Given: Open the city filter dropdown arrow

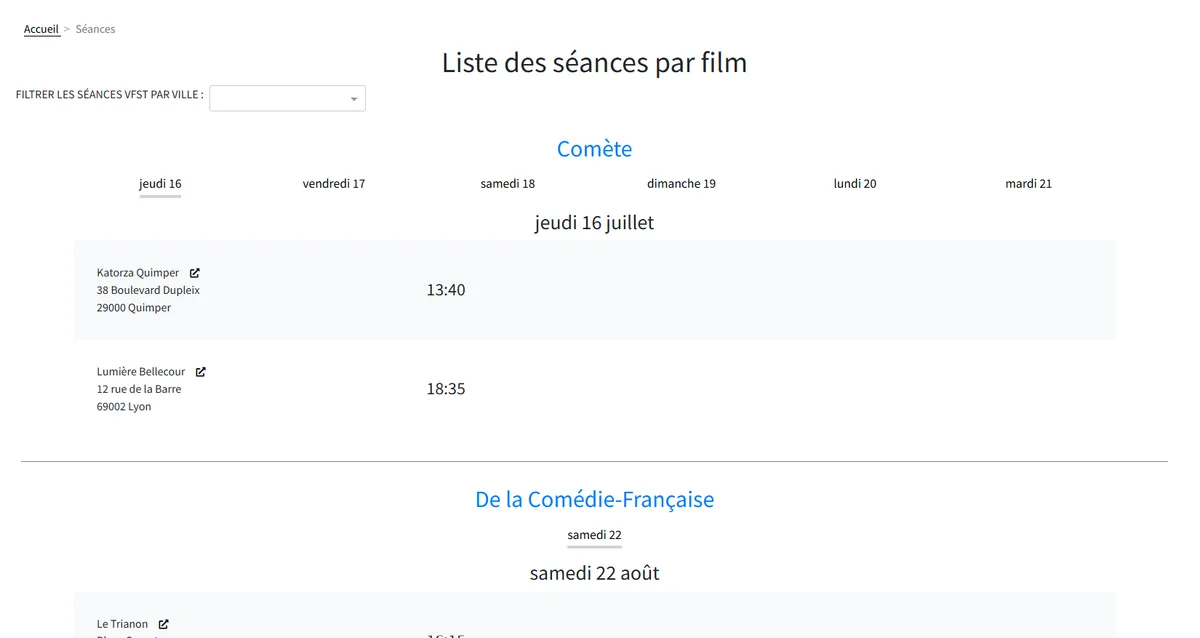Looking at the screenshot, I should tap(354, 99).
